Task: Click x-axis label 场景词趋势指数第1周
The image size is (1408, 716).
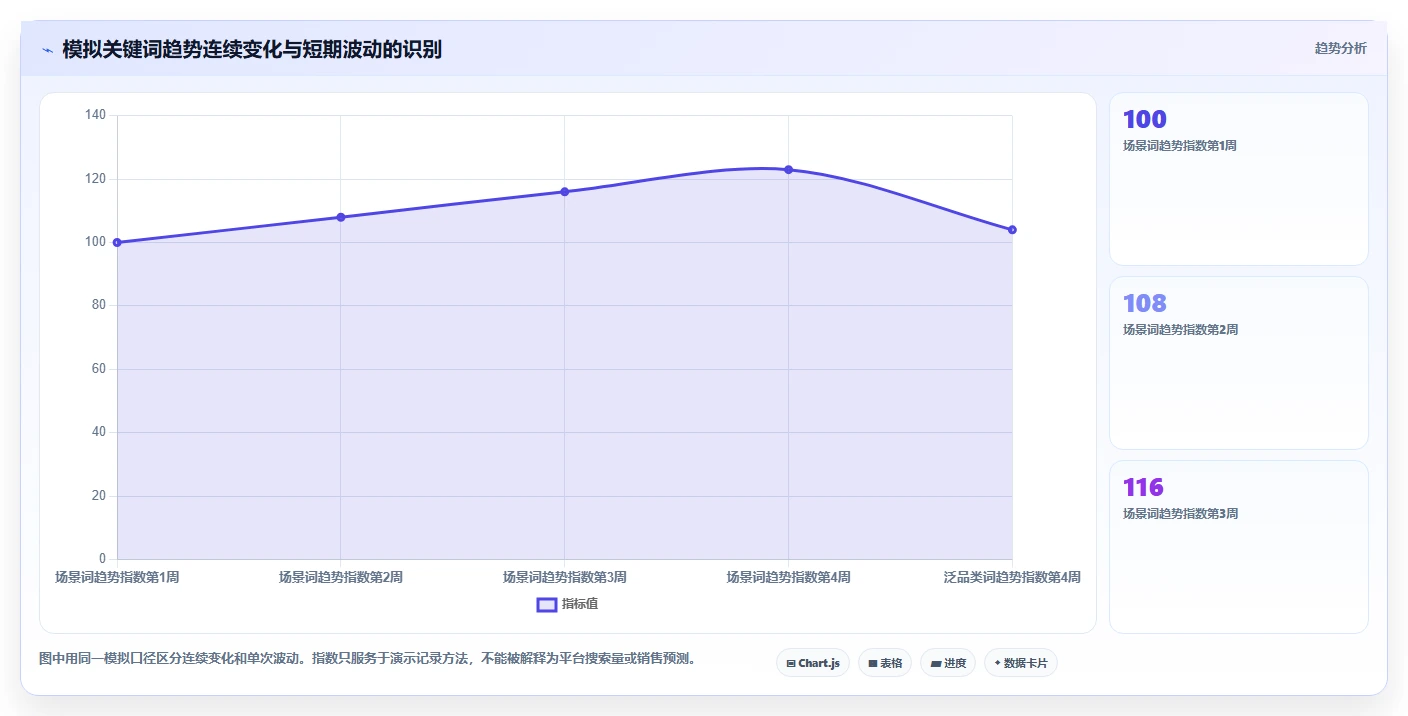Action: point(117,577)
